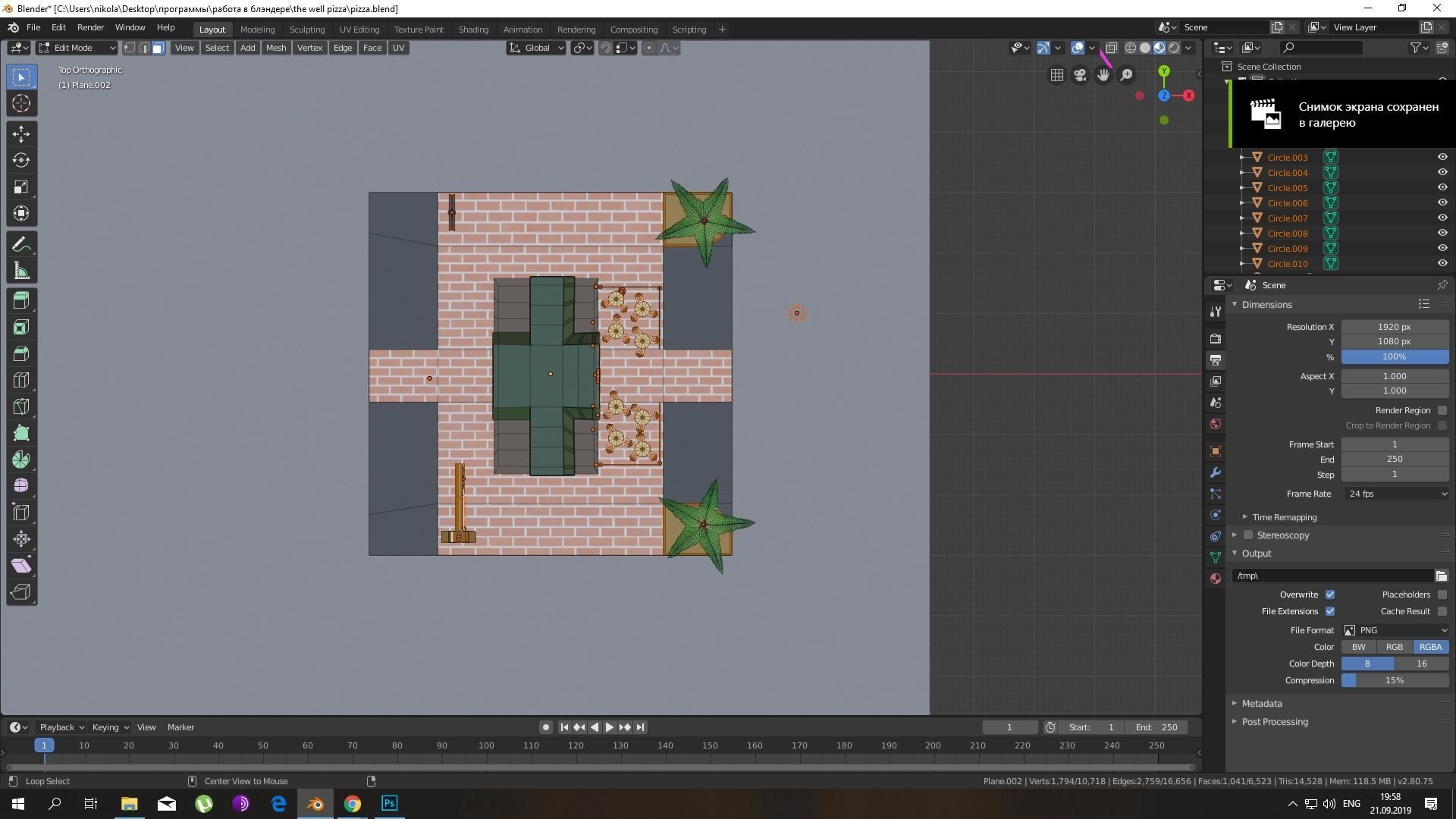This screenshot has height=819, width=1456.
Task: Open the Edit Mode dropdown
Action: tap(77, 48)
